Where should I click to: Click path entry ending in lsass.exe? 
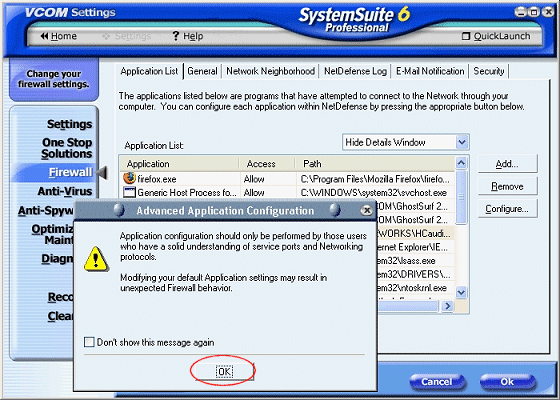pyautogui.click(x=407, y=261)
